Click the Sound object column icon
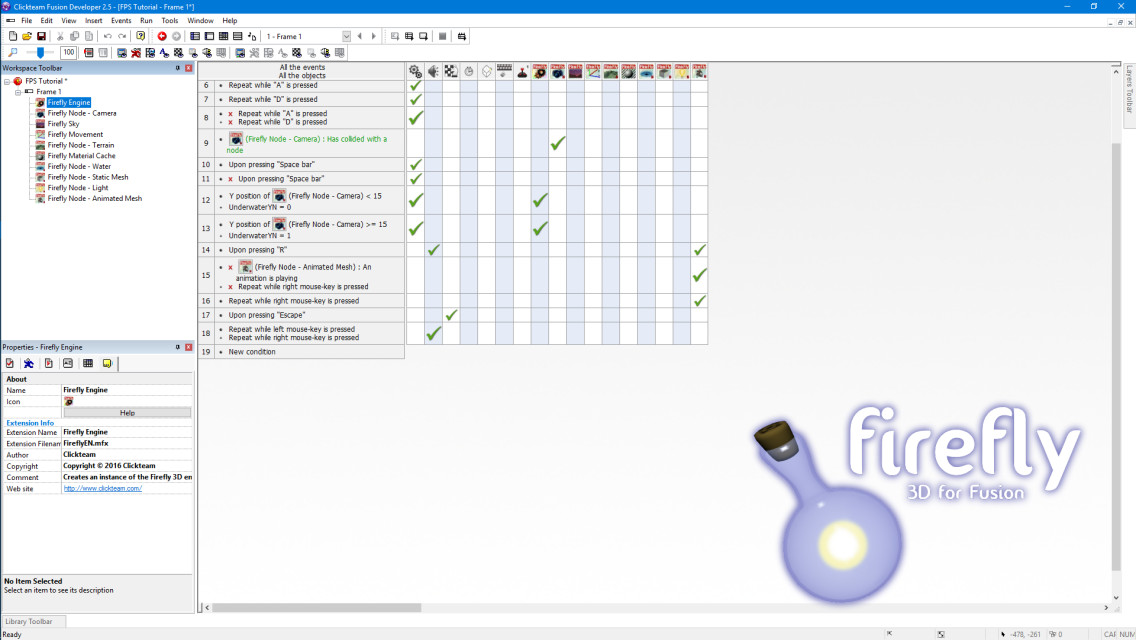 pos(432,71)
